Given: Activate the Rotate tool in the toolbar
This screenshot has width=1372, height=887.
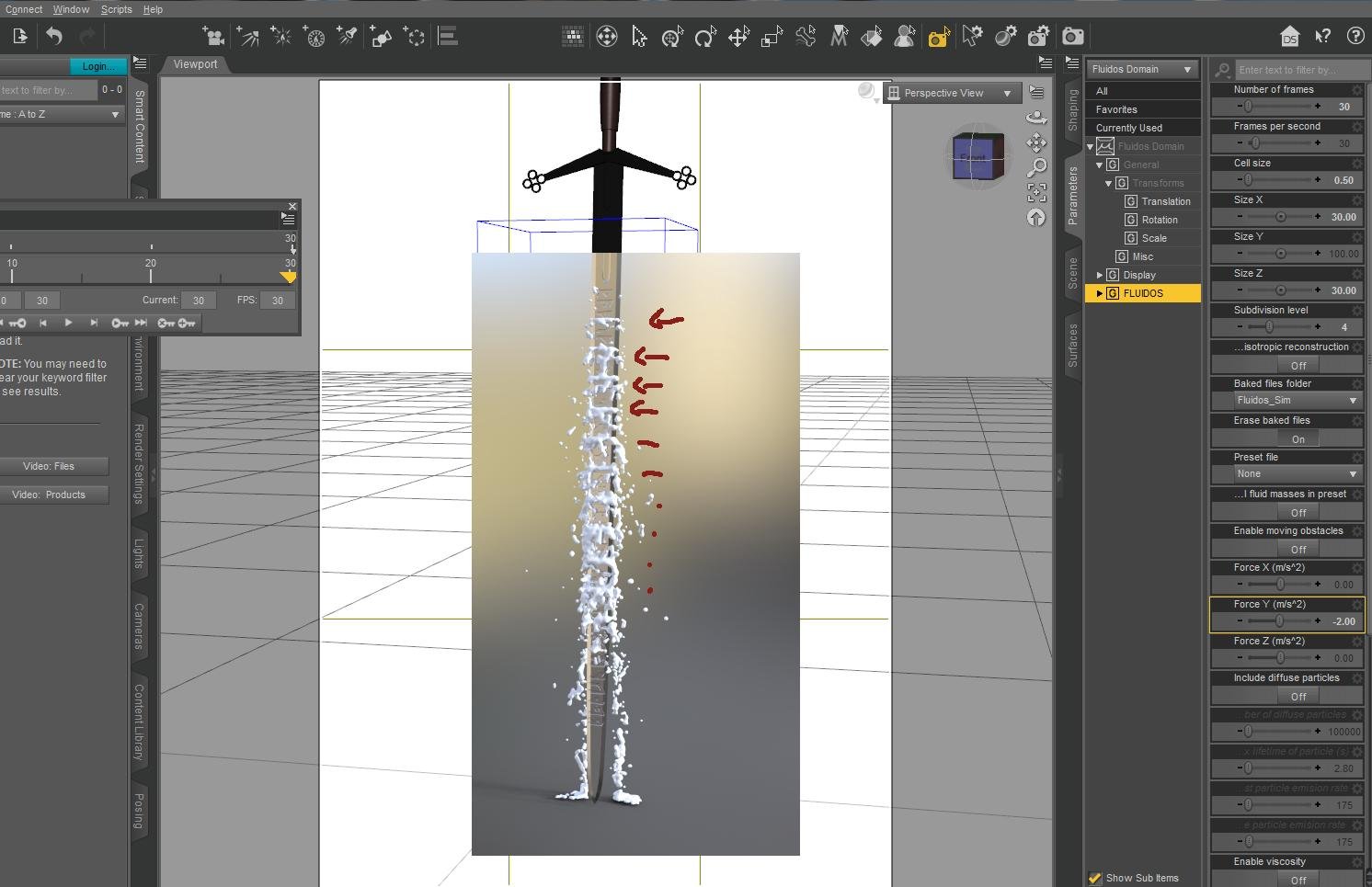Looking at the screenshot, I should coord(705,37).
